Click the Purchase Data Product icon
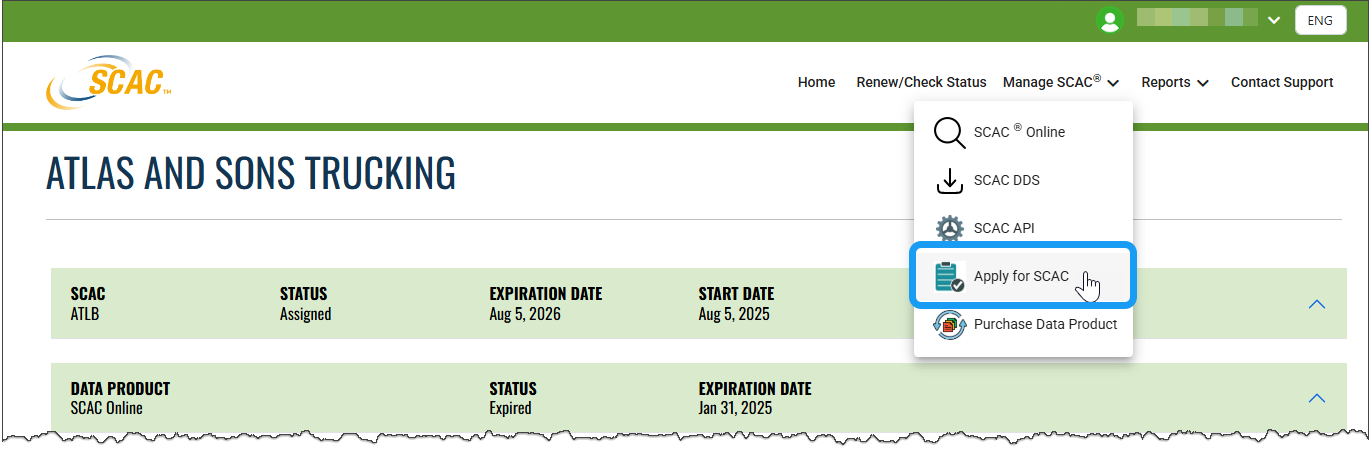This screenshot has width=1372, height=451. click(949, 324)
